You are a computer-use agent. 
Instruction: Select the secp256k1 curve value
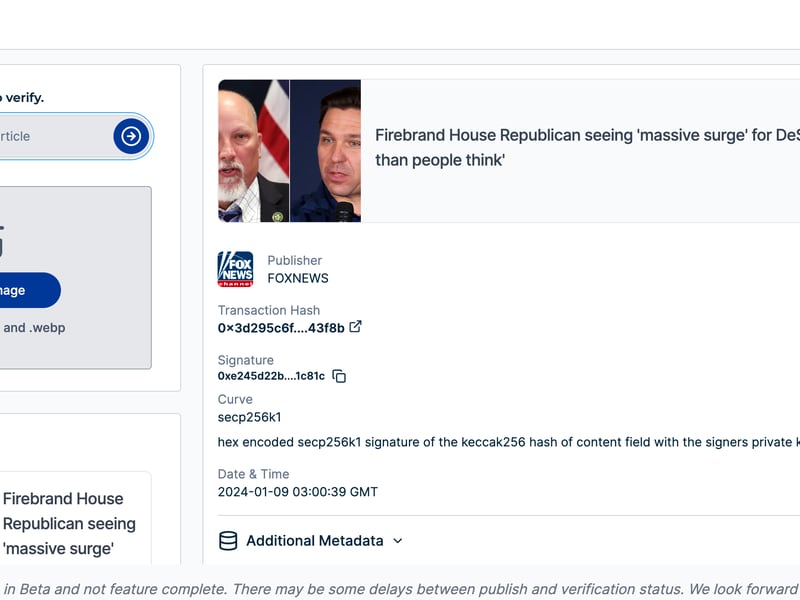tap(243, 417)
